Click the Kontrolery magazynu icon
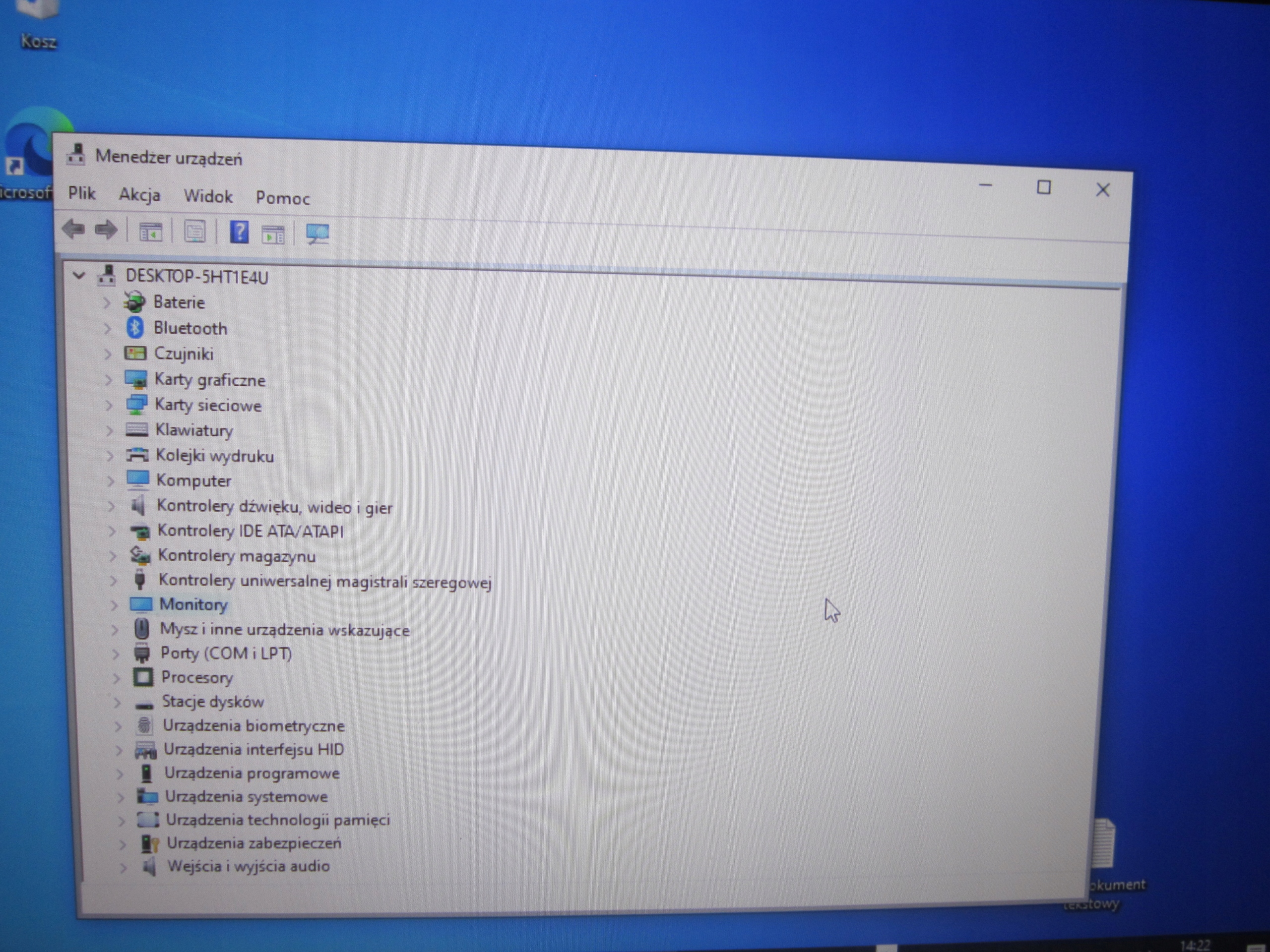The width and height of the screenshot is (1270, 952). 140,555
